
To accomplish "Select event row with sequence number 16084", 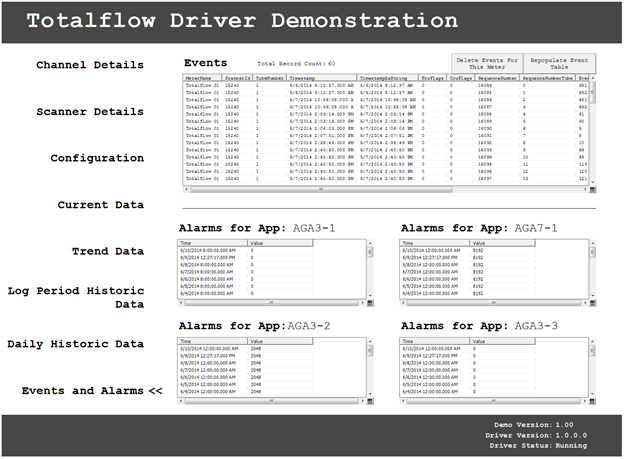I will click(x=386, y=85).
